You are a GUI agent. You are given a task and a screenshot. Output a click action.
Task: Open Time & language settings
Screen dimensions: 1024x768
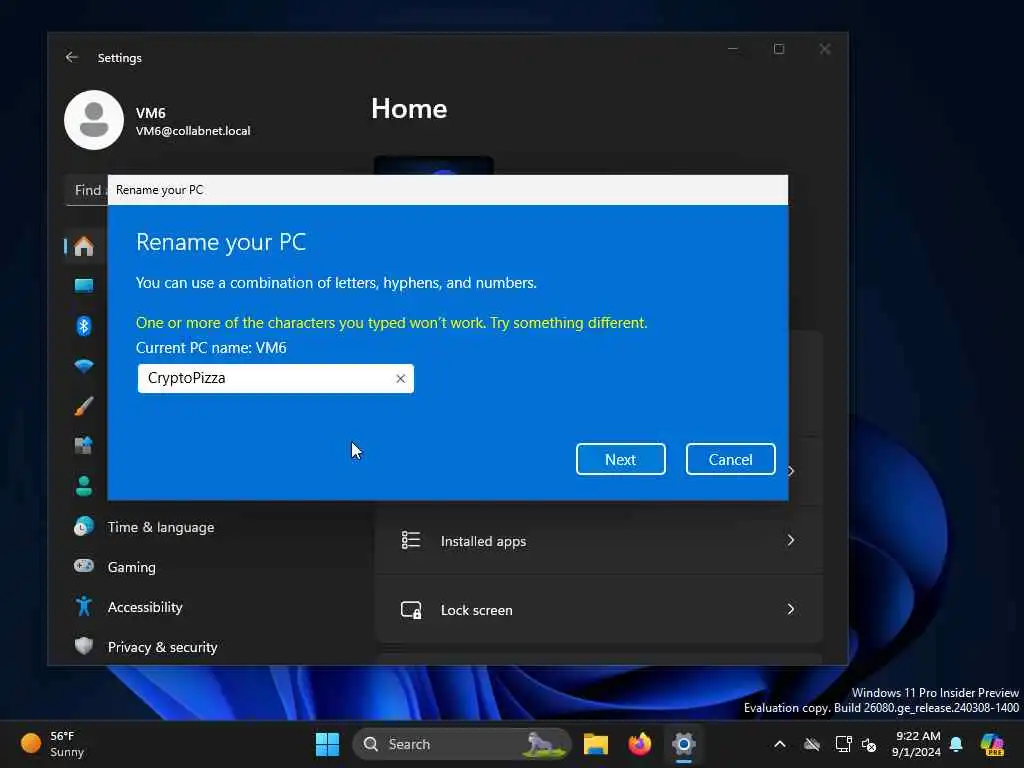[x=161, y=527]
